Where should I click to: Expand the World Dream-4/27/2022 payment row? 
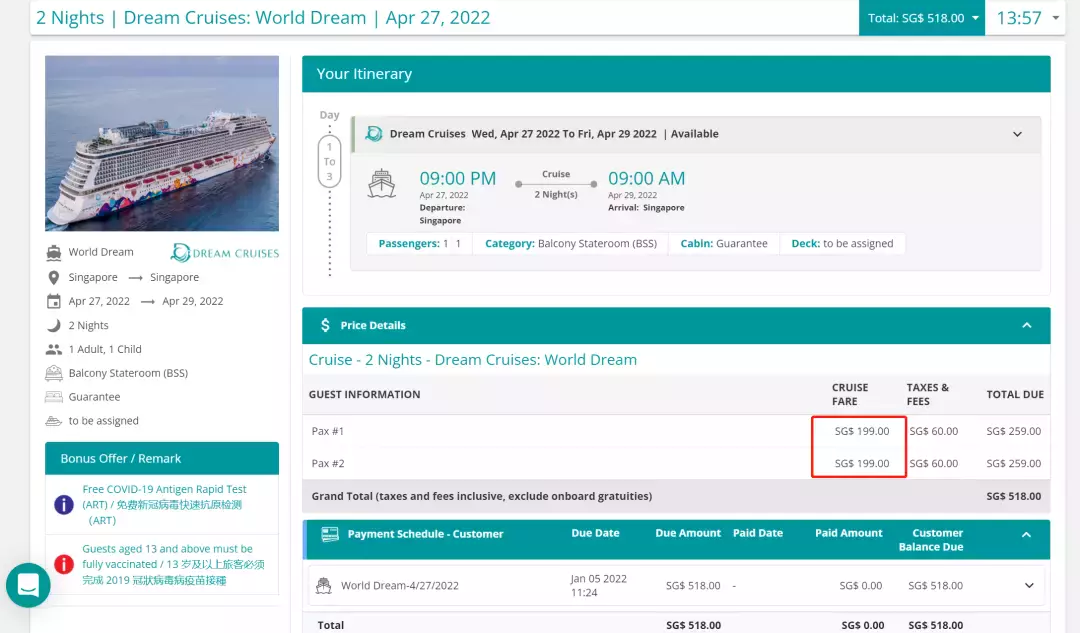click(1029, 585)
